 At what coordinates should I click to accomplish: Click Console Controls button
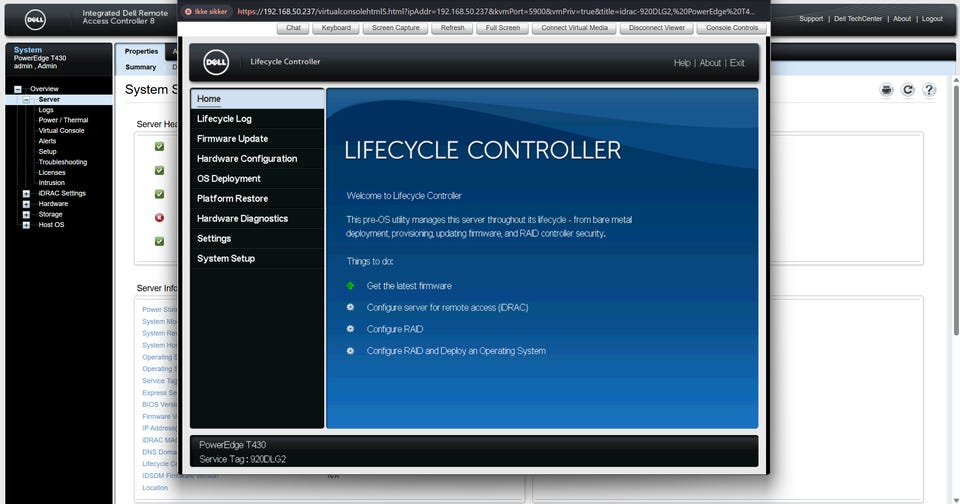pyautogui.click(x=732, y=28)
